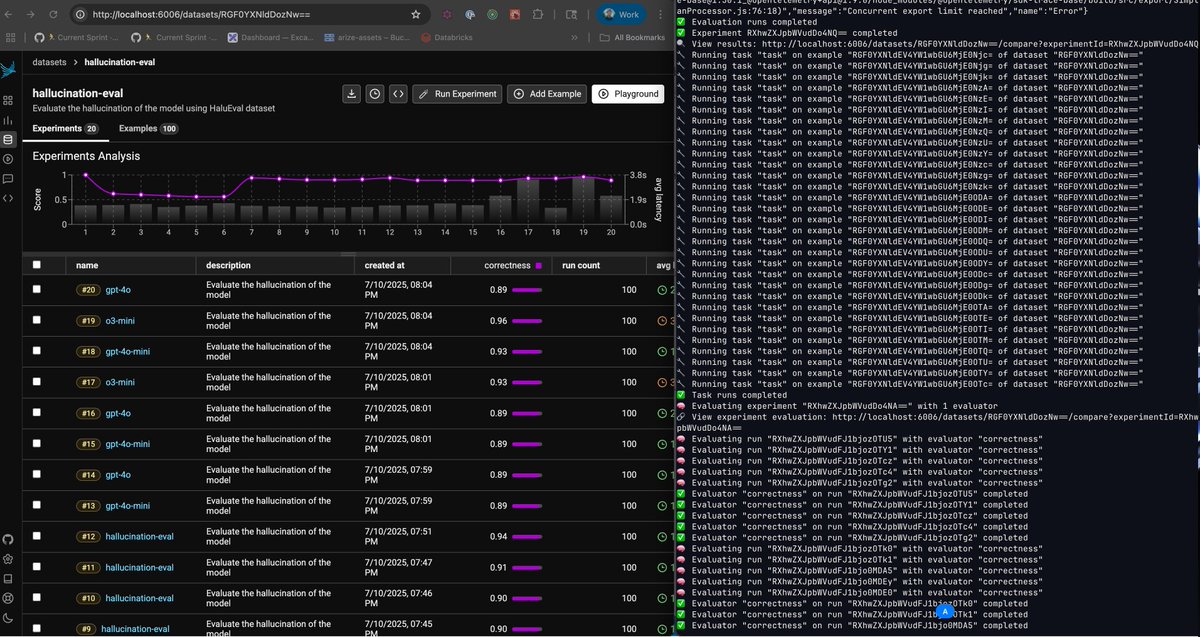Click the correctness bar of experiment #19
The image size is (1200, 637).
pyautogui.click(x=528, y=320)
